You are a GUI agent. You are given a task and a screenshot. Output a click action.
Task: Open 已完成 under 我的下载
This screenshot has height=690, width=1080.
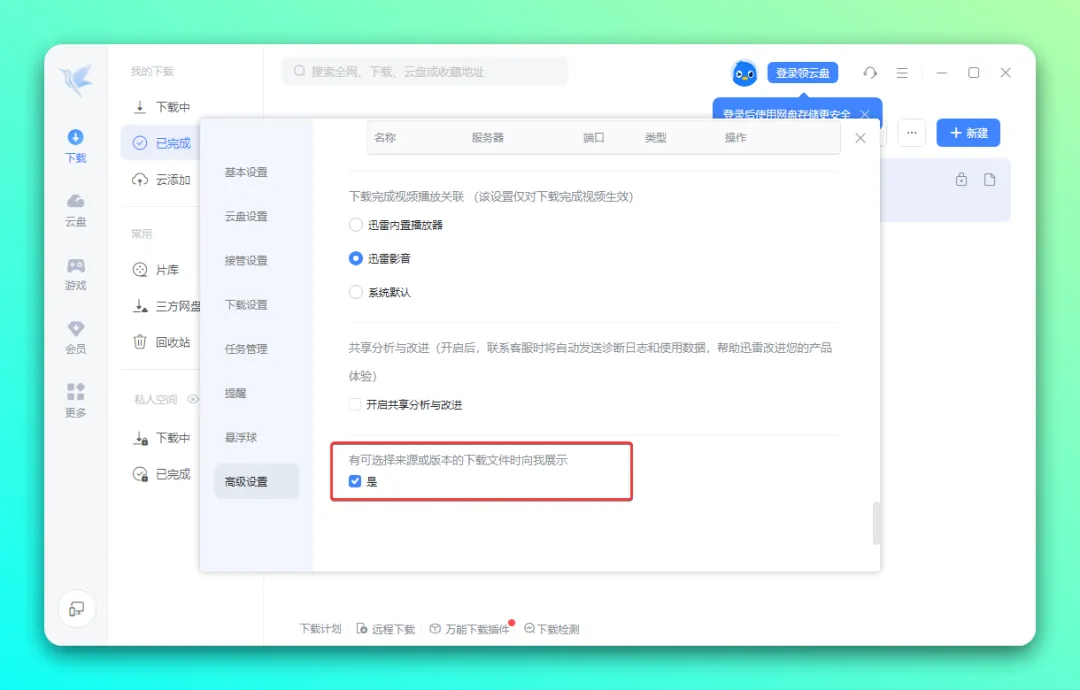coord(160,143)
